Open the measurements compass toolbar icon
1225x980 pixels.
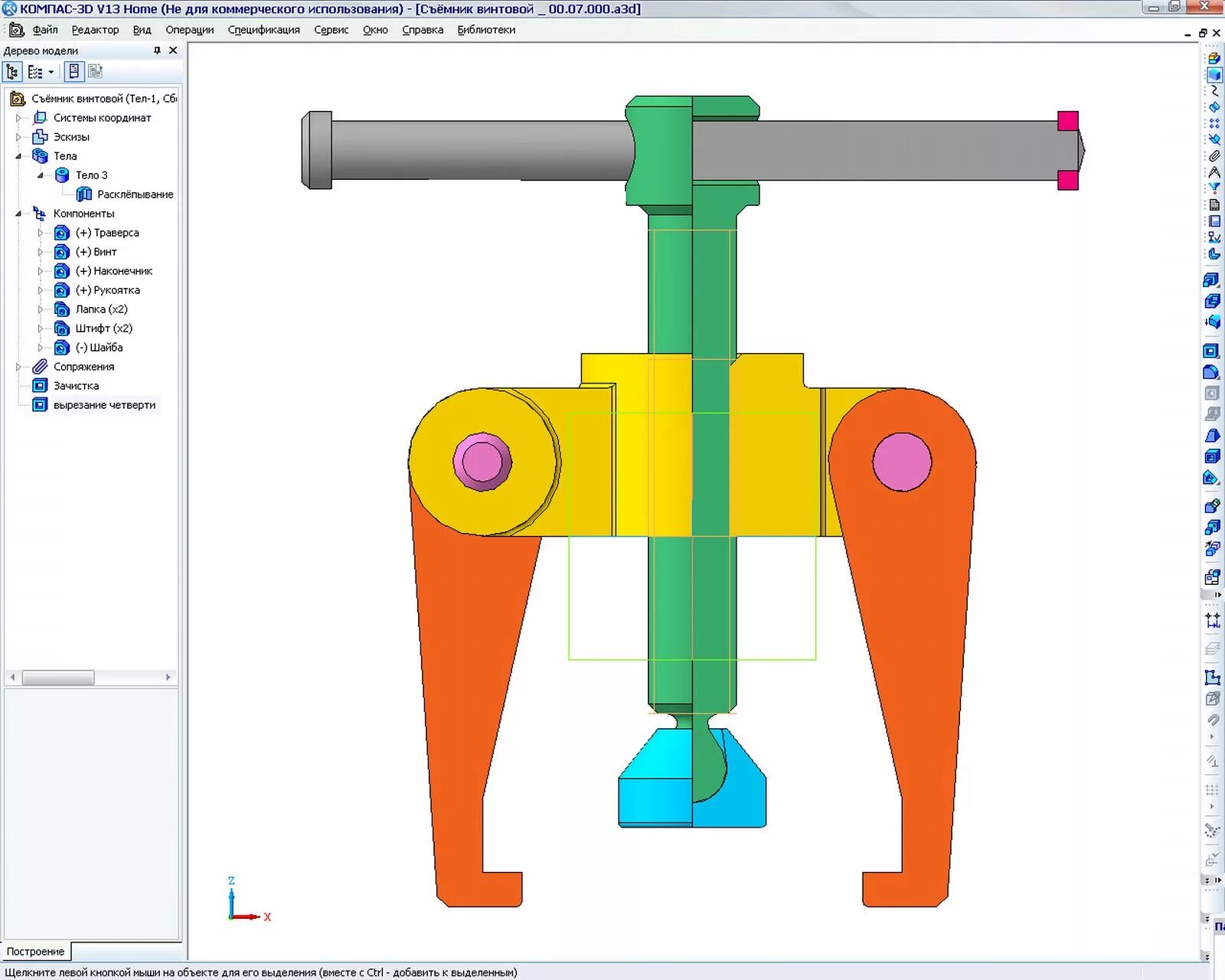coord(1214,172)
